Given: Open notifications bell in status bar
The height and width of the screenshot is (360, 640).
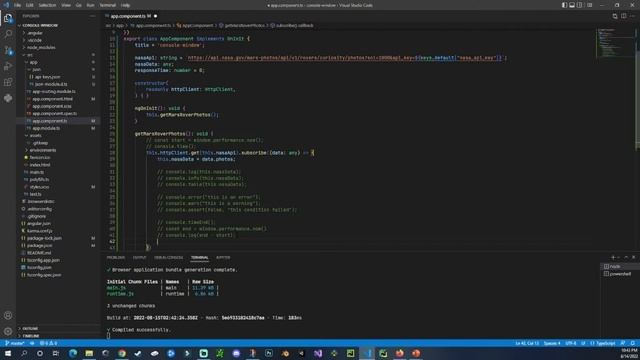Looking at the screenshot, I should [x=633, y=343].
